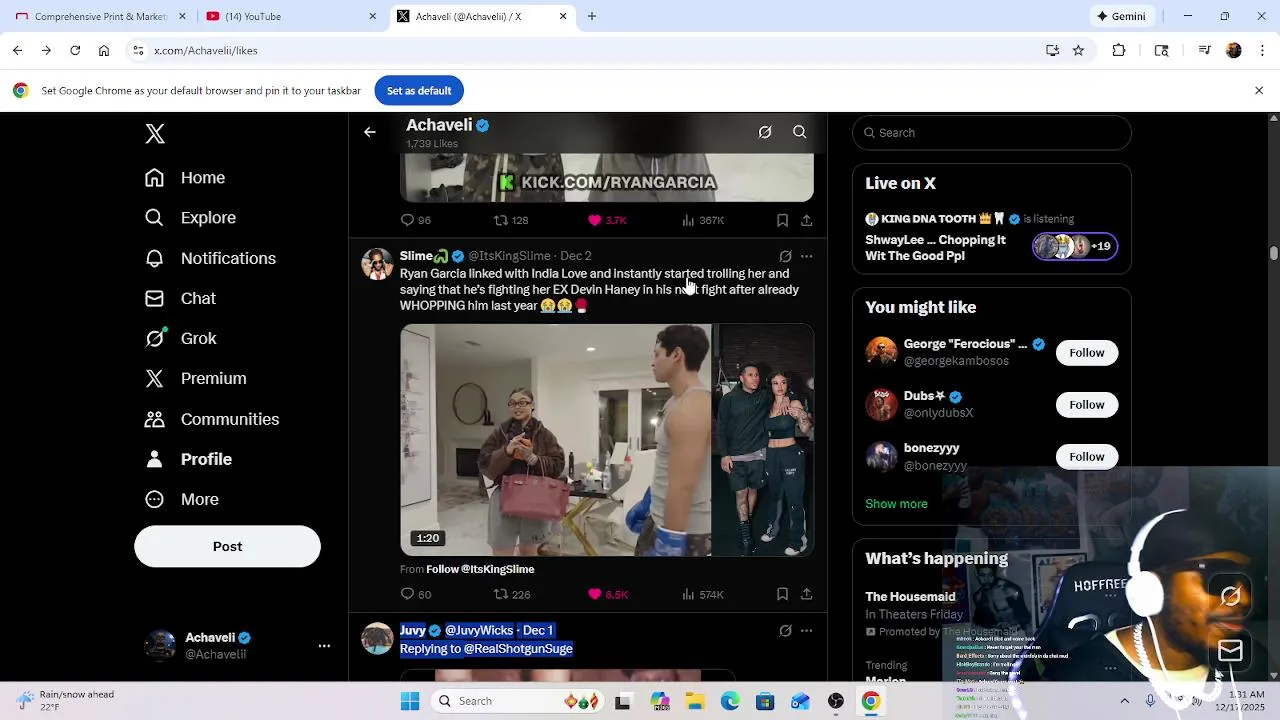Repost the post showing 128 reposts
The image size is (1280, 720).
point(511,220)
